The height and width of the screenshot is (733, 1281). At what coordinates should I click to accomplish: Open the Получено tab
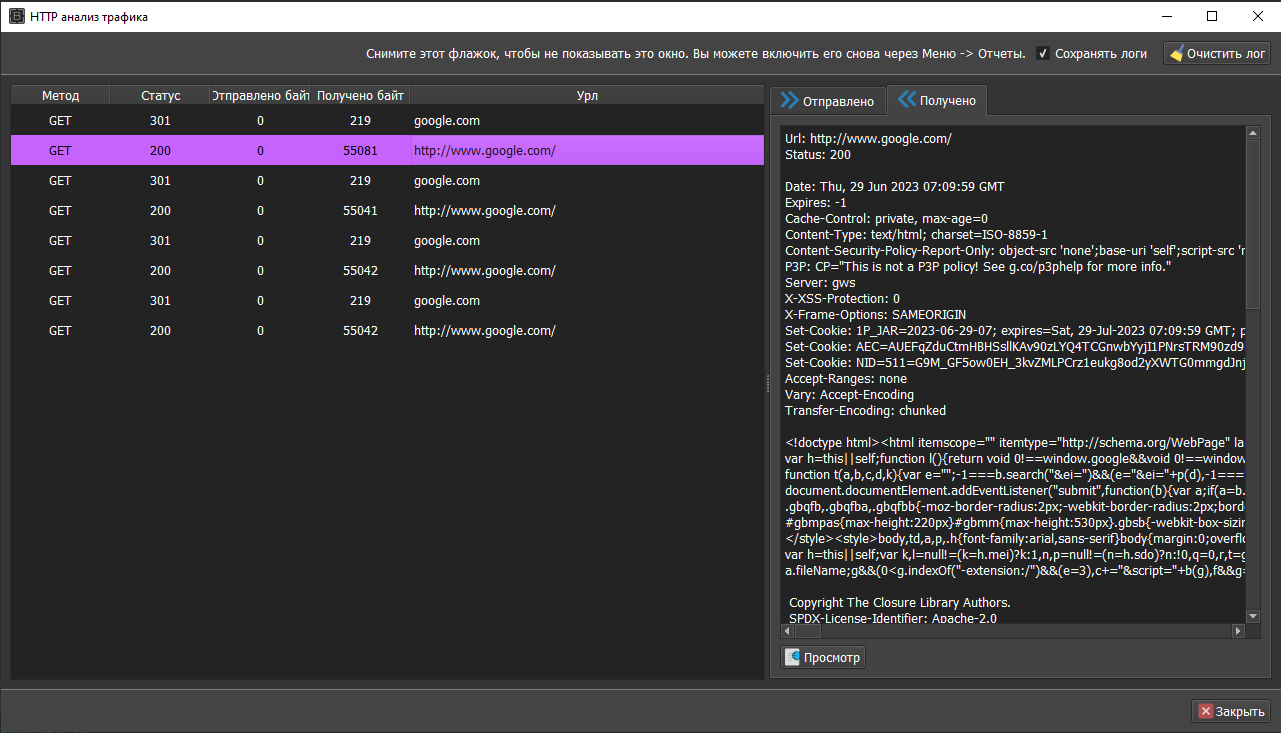click(937, 101)
